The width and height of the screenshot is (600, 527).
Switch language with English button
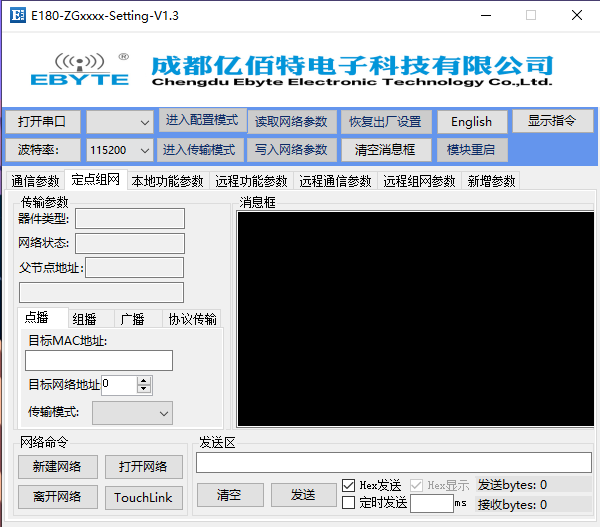(472, 122)
